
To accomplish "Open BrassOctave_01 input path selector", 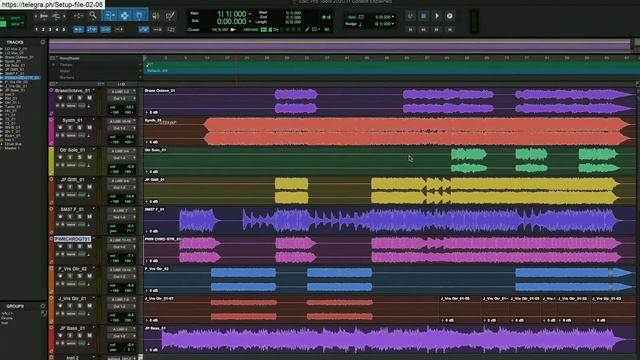I will [x=122, y=92].
